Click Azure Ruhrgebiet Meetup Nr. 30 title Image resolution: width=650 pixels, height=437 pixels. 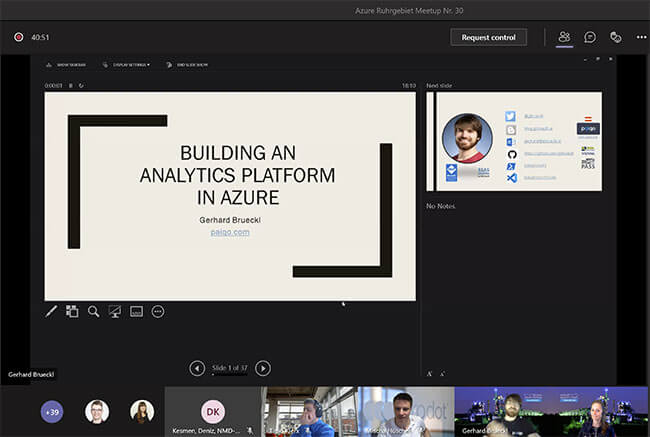coord(409,11)
